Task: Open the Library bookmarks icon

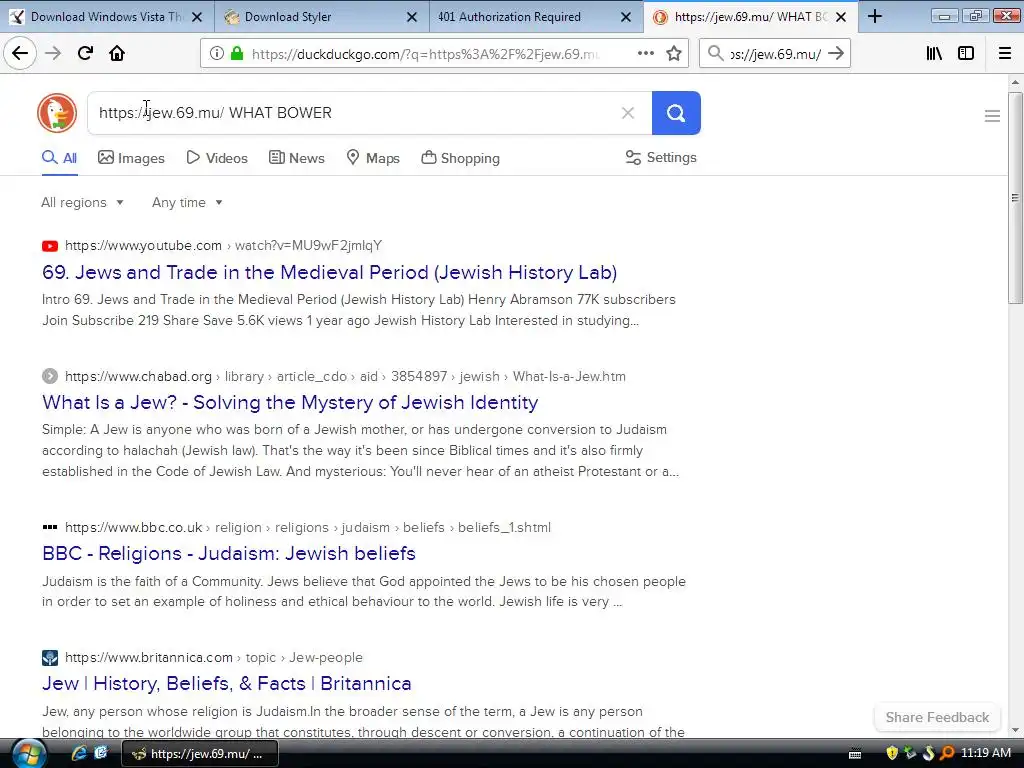Action: pos(934,54)
